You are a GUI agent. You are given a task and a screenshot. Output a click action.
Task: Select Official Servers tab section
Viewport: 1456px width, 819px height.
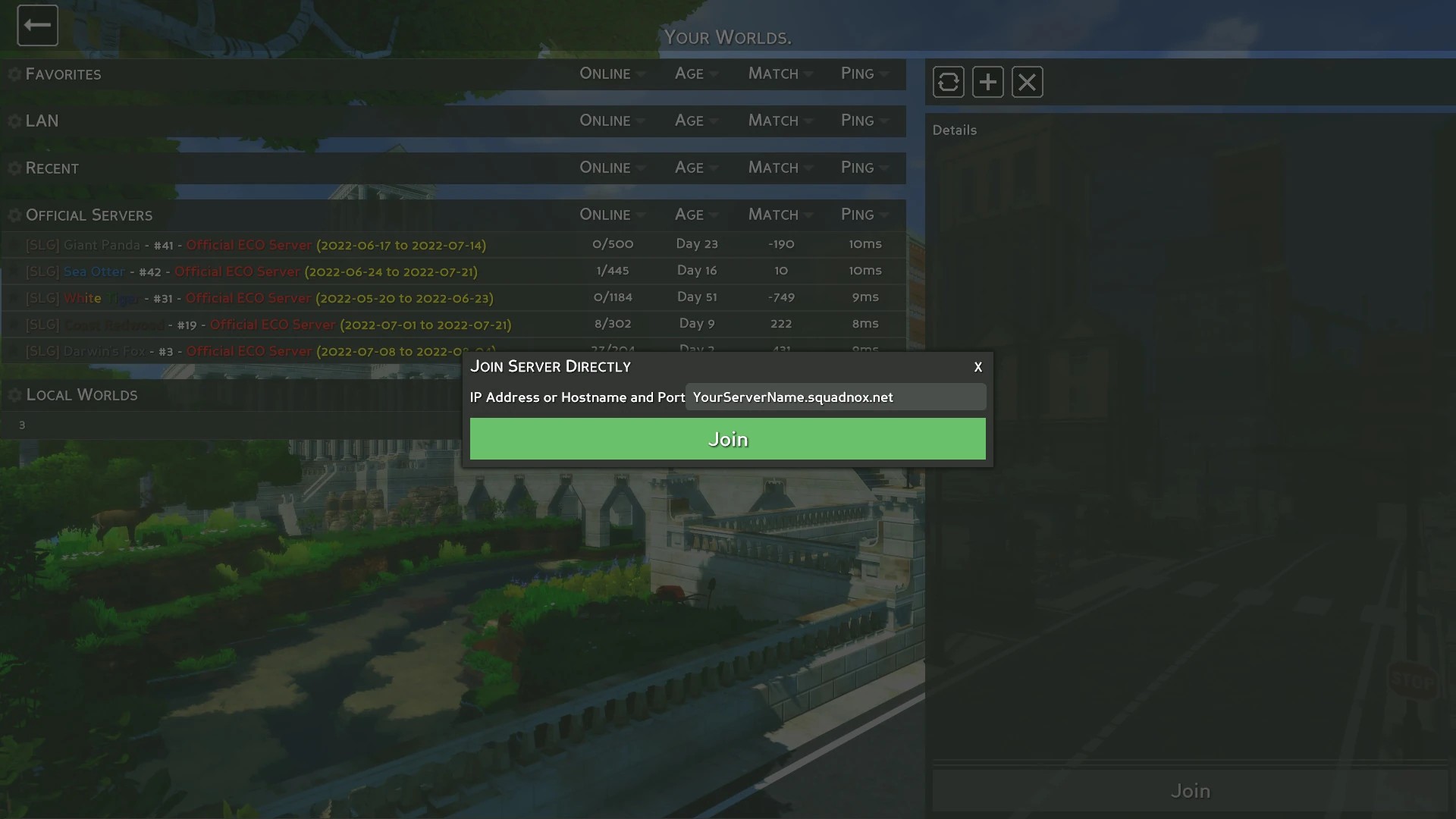coord(89,214)
